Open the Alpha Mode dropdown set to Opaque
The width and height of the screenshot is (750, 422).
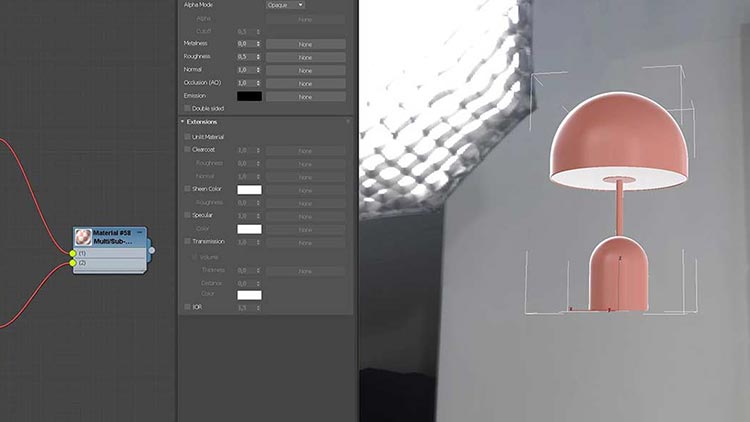coord(285,5)
